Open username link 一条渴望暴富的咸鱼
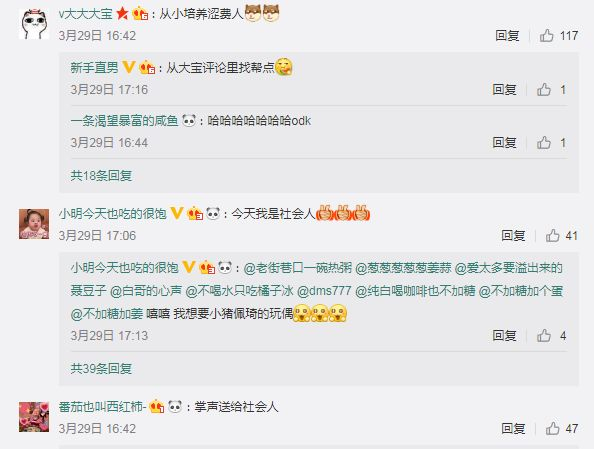594x449 pixels. (124, 121)
